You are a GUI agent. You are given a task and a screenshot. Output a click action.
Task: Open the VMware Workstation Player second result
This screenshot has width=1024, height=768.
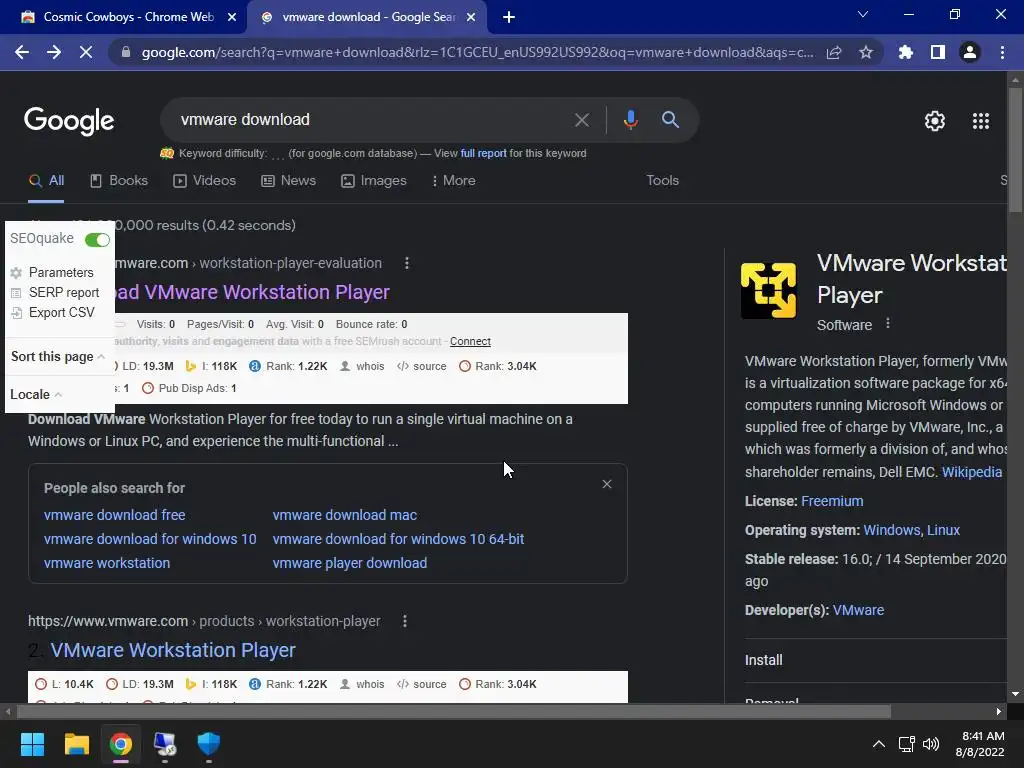[x=172, y=650]
